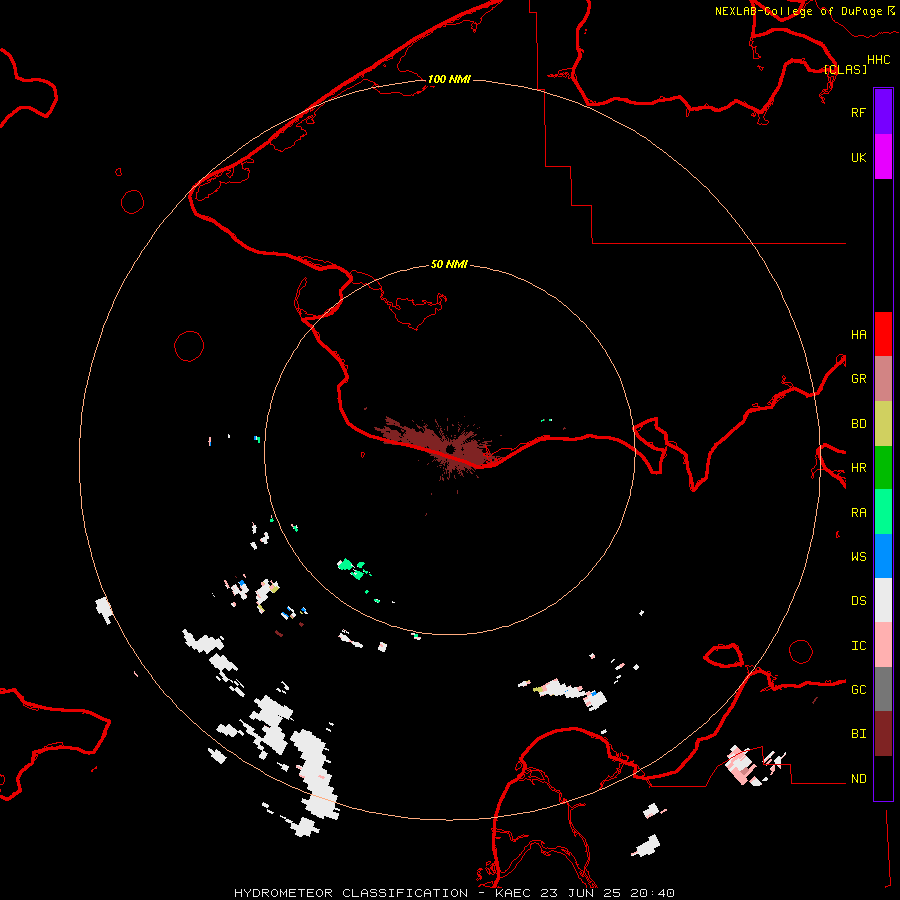The image size is (900, 900).
Task: Pick the brown BI legend swatch
Action: pyautogui.click(x=883, y=734)
